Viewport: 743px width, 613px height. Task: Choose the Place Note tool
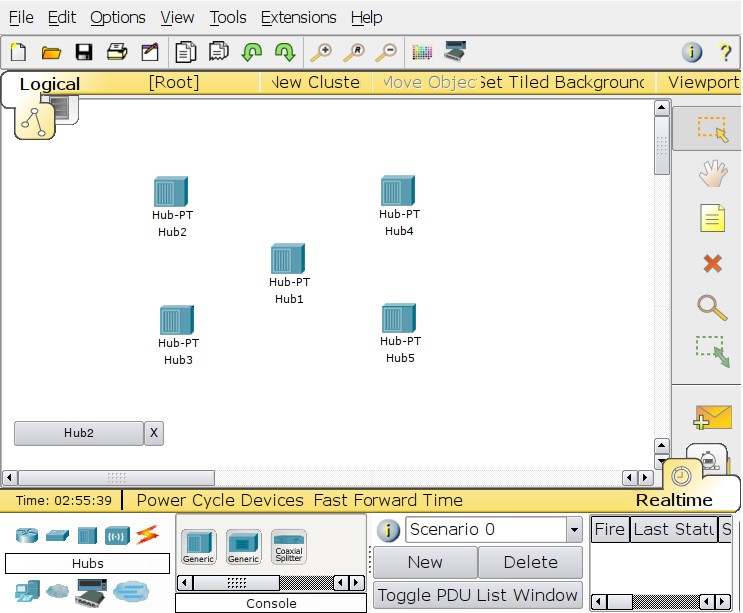coord(712,218)
